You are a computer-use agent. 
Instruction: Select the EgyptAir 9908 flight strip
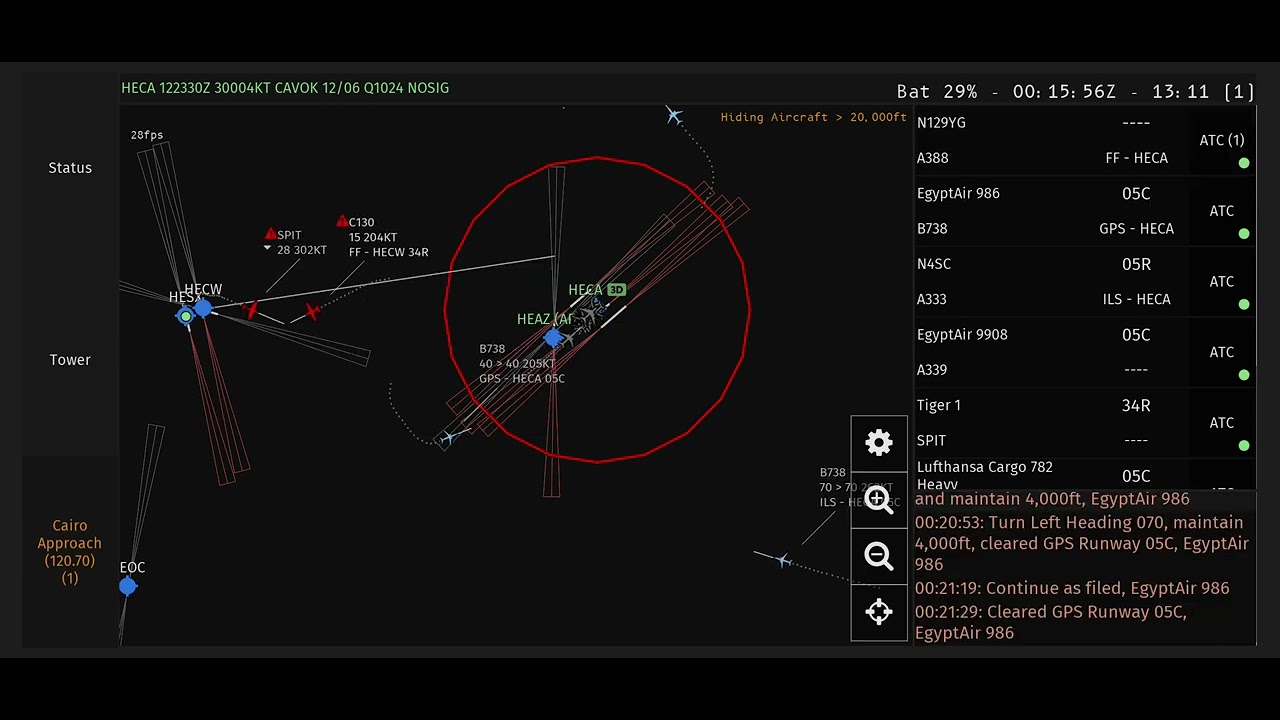pos(1085,352)
